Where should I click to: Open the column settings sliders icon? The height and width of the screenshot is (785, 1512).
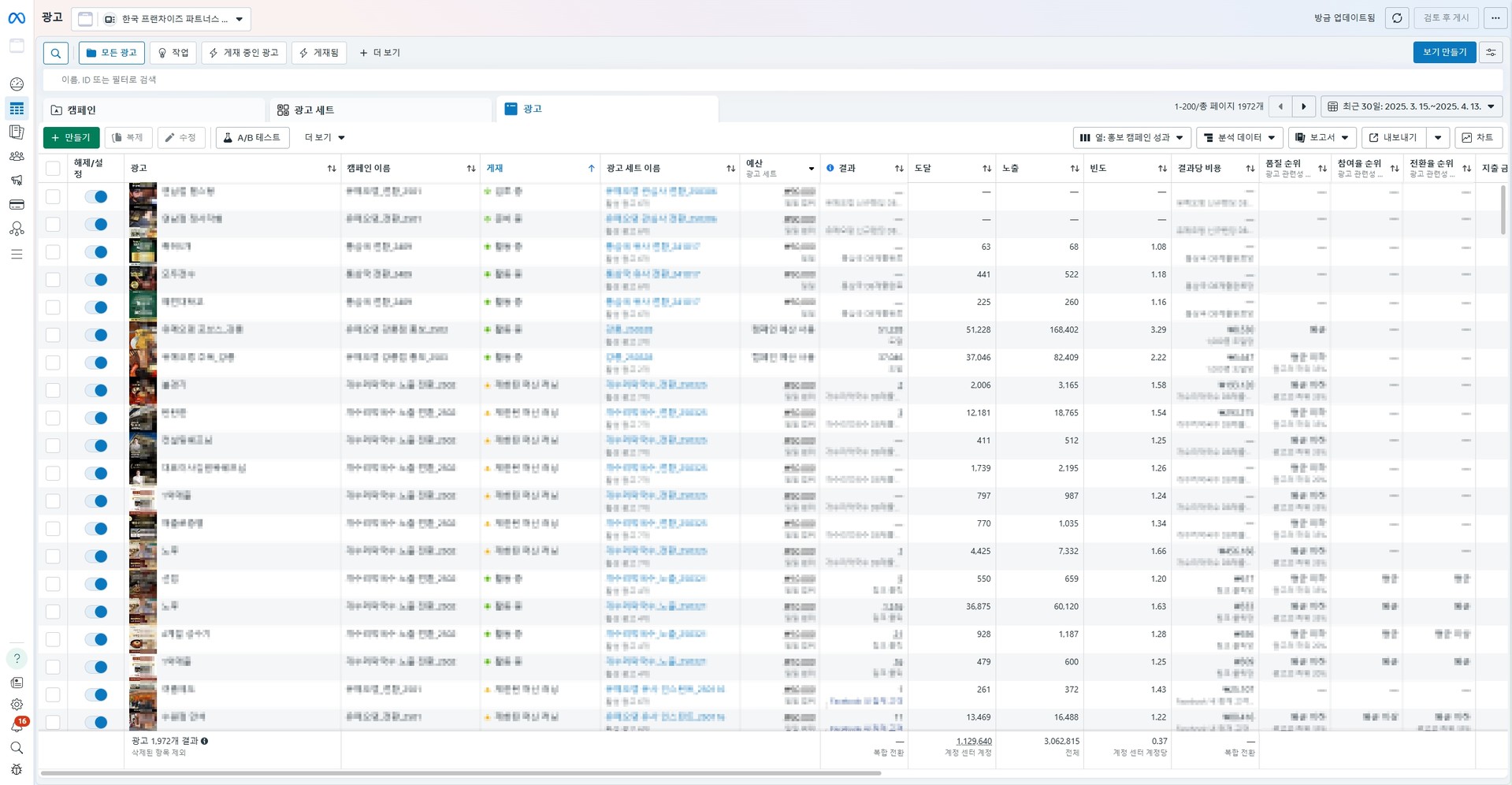point(1491,53)
